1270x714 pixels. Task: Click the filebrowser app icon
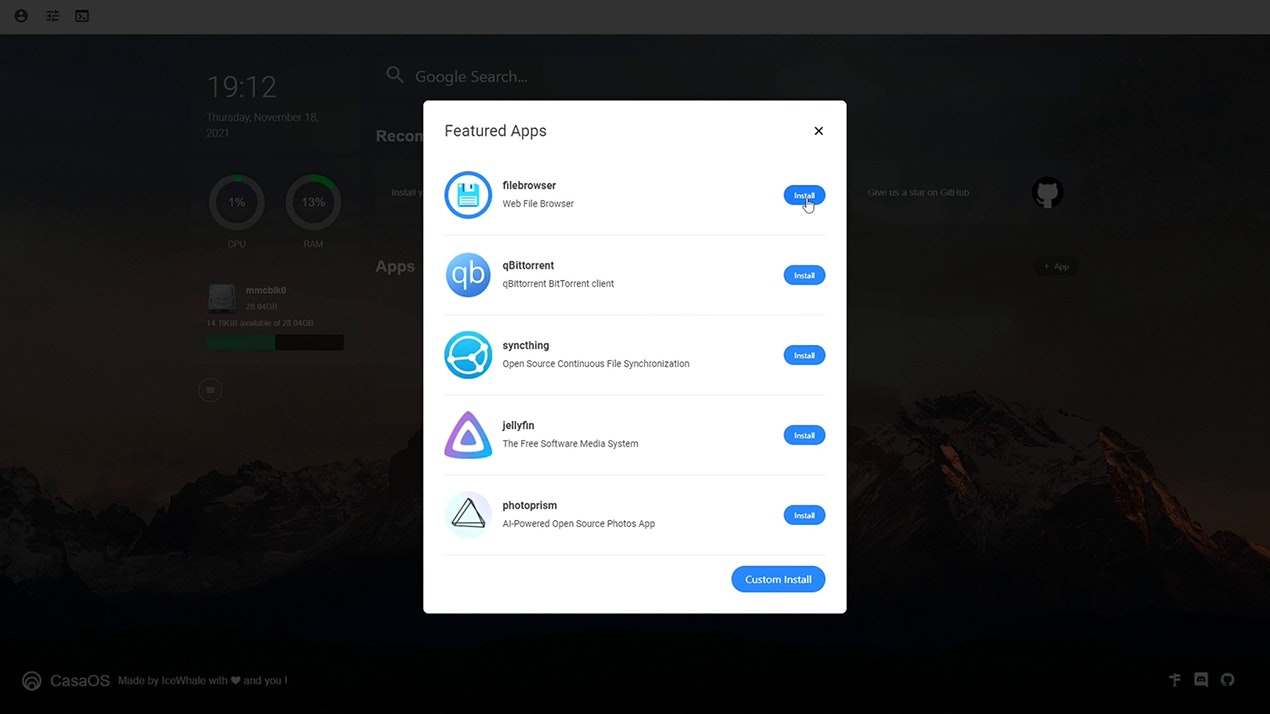[x=468, y=195]
